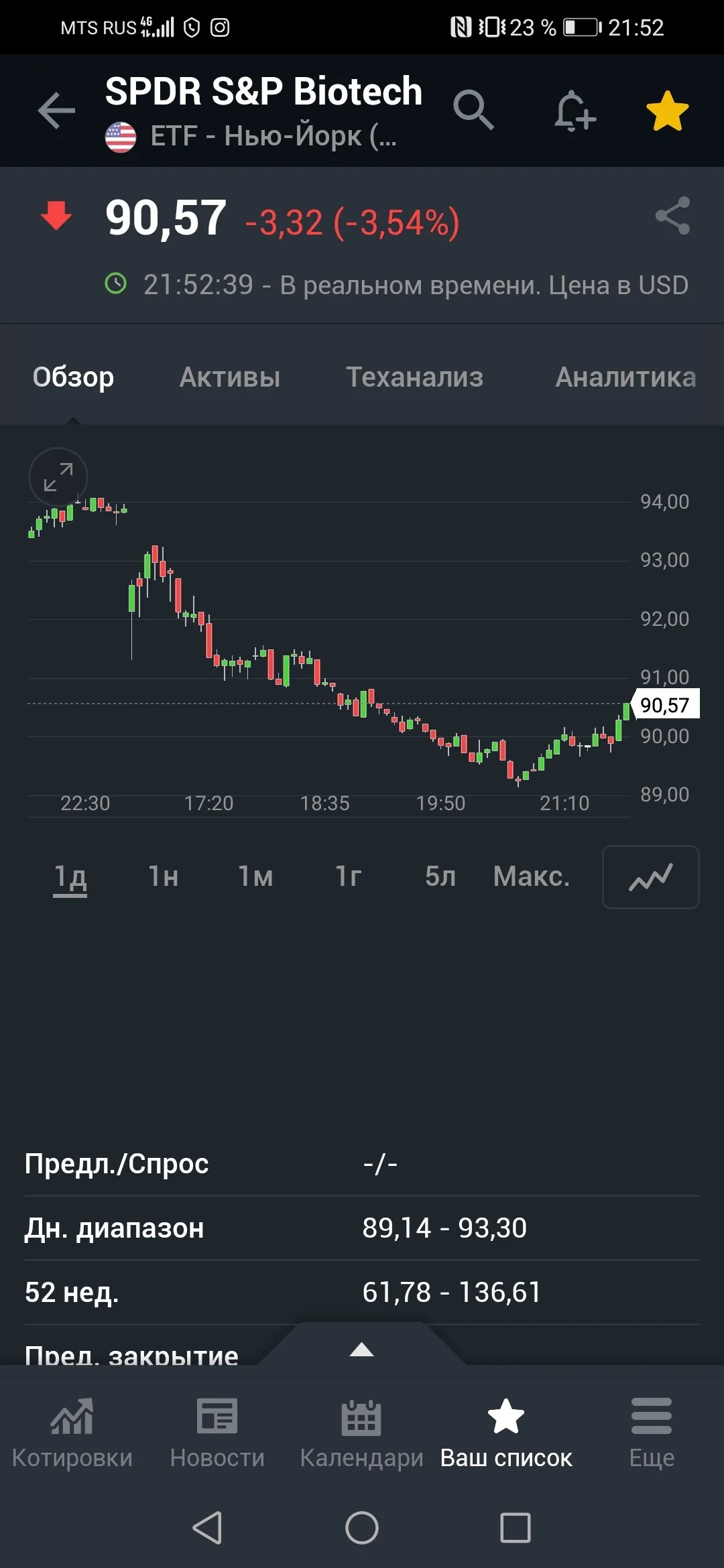The height and width of the screenshot is (1568, 724).
Task: Select the 1н chart timeframe
Action: click(163, 876)
